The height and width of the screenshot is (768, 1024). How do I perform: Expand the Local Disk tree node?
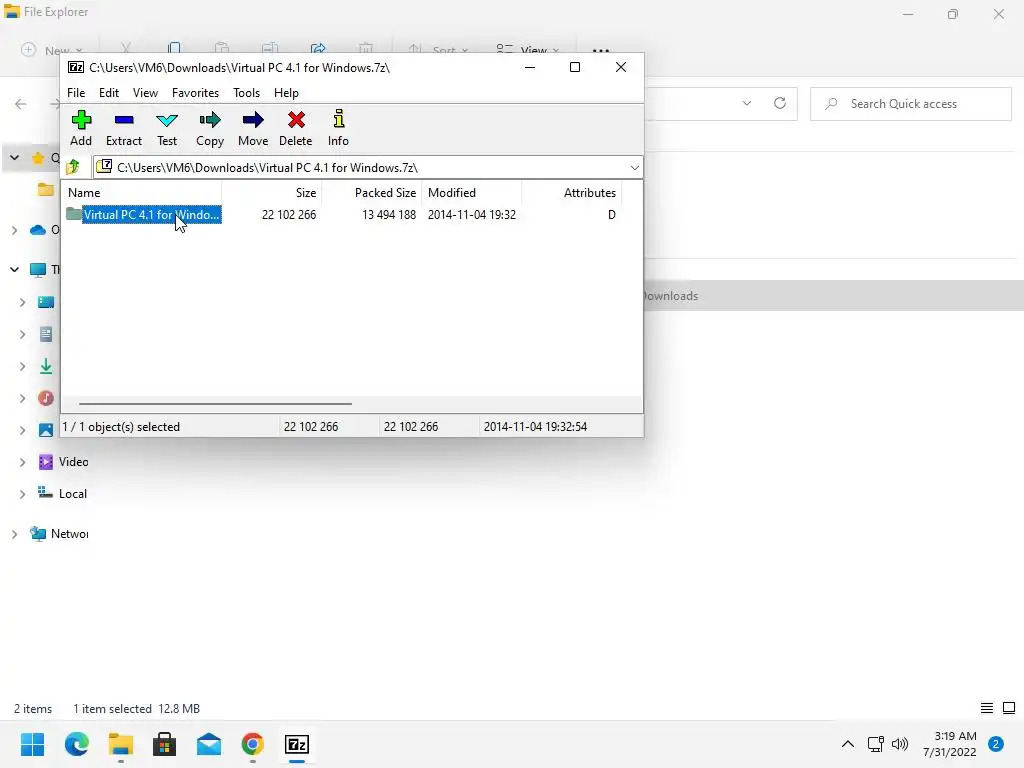point(22,494)
